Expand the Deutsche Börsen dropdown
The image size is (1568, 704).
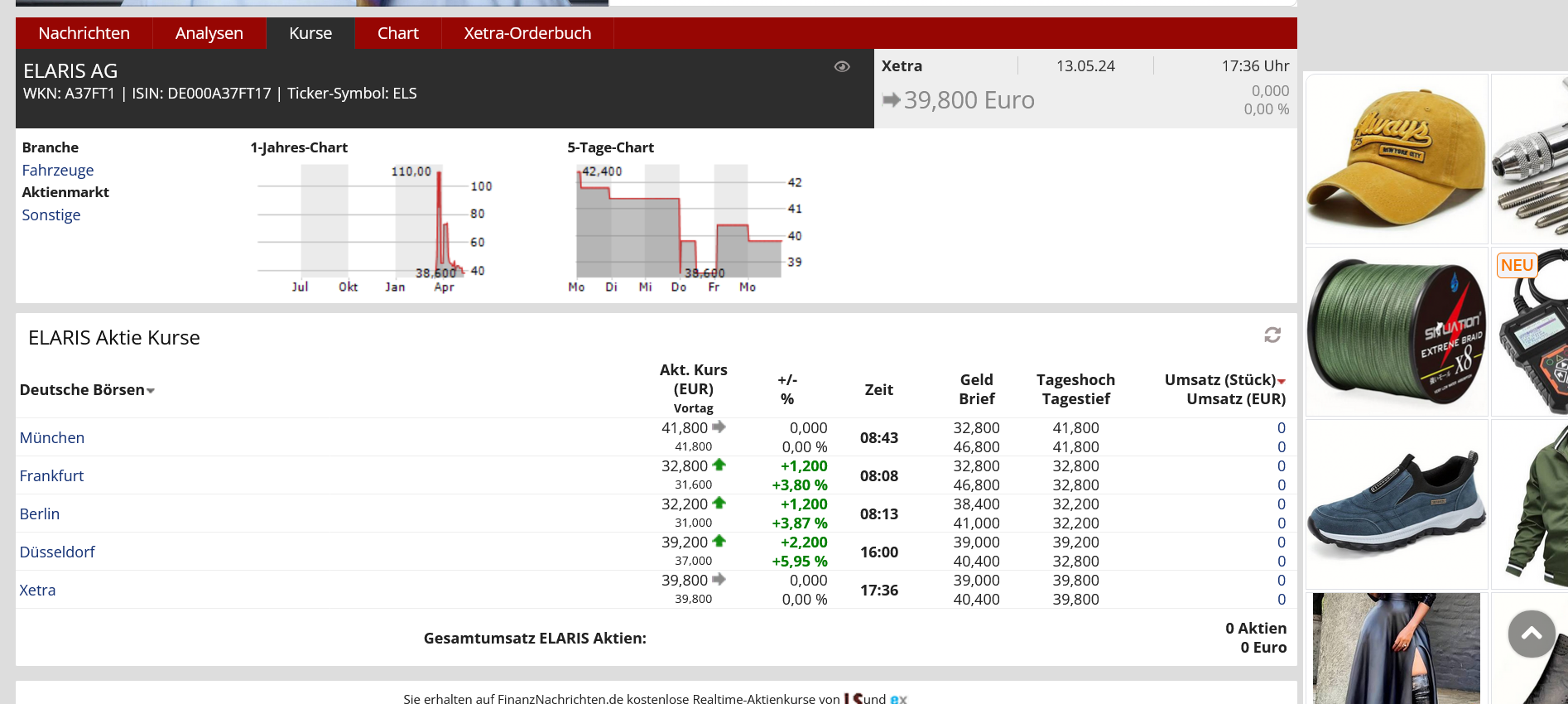151,391
